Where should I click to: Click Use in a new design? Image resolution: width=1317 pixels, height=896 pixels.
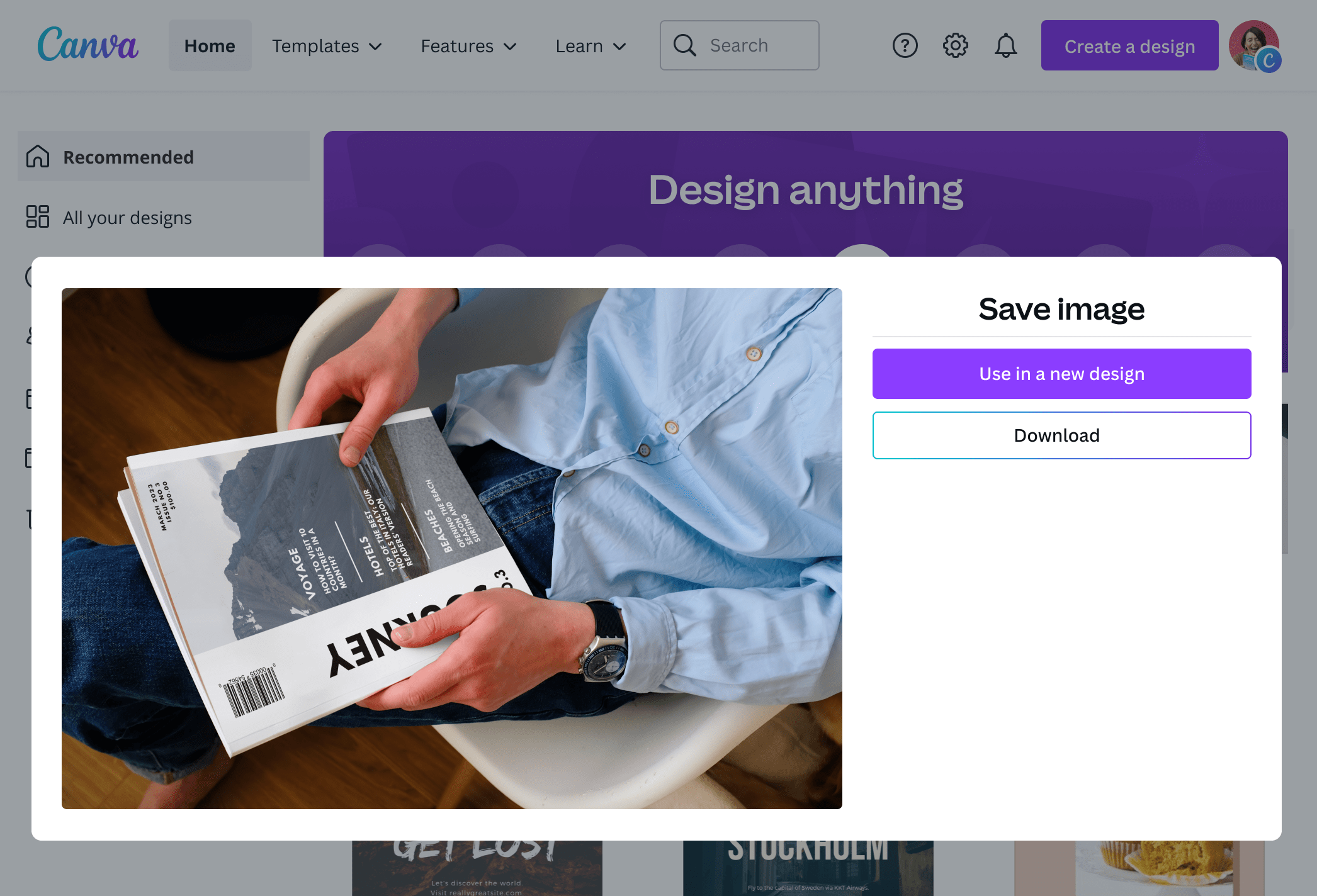pyautogui.click(x=1061, y=373)
